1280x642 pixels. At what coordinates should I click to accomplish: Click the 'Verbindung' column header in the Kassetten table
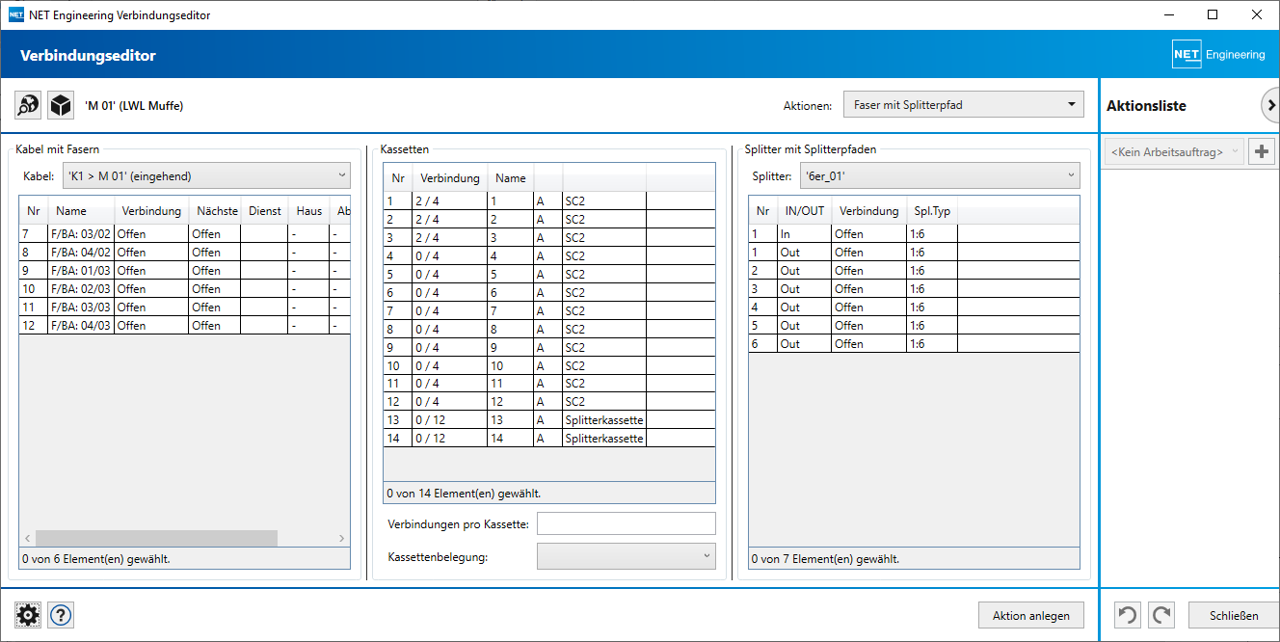pos(449,178)
